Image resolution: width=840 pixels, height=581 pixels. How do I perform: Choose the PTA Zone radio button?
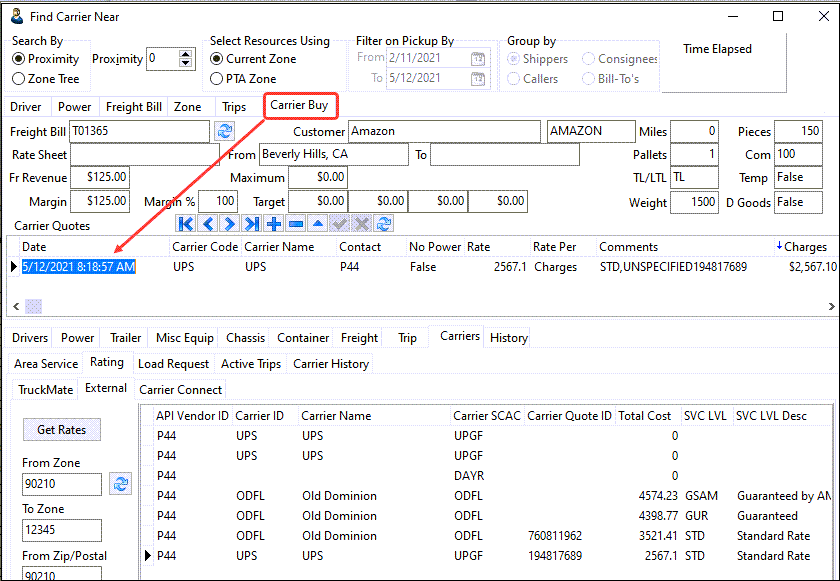click(217, 79)
